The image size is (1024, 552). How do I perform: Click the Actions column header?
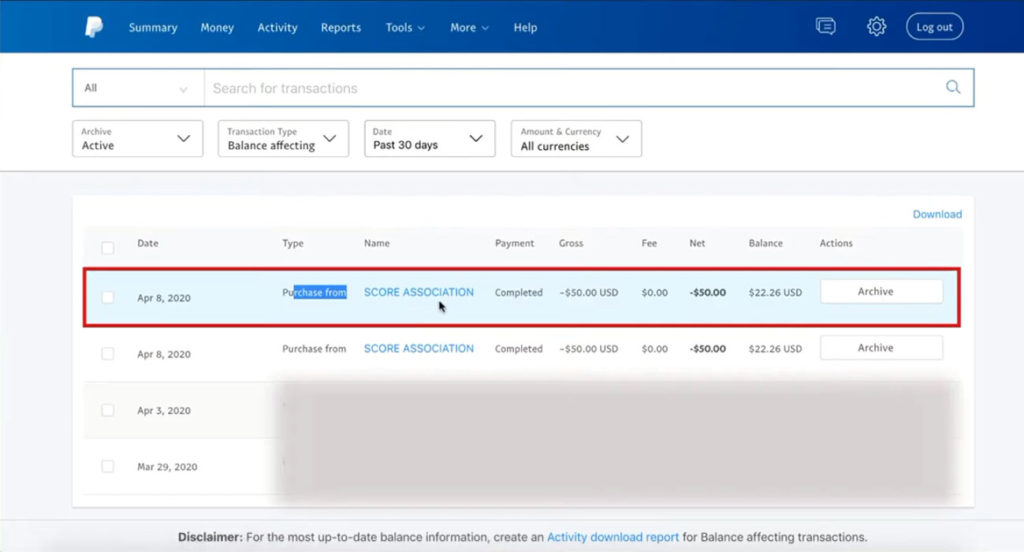pyautogui.click(x=836, y=243)
